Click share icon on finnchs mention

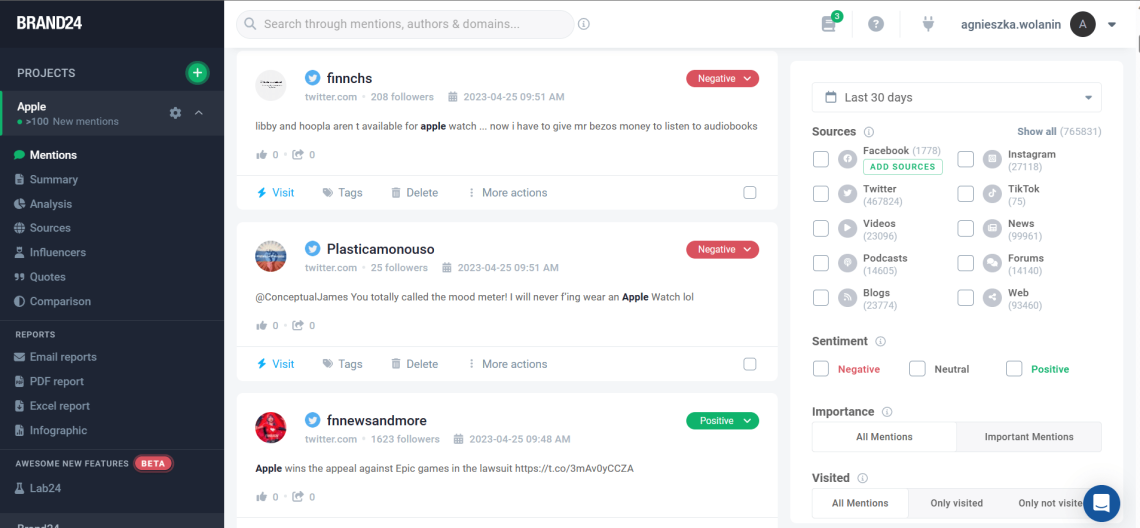tap(298, 155)
